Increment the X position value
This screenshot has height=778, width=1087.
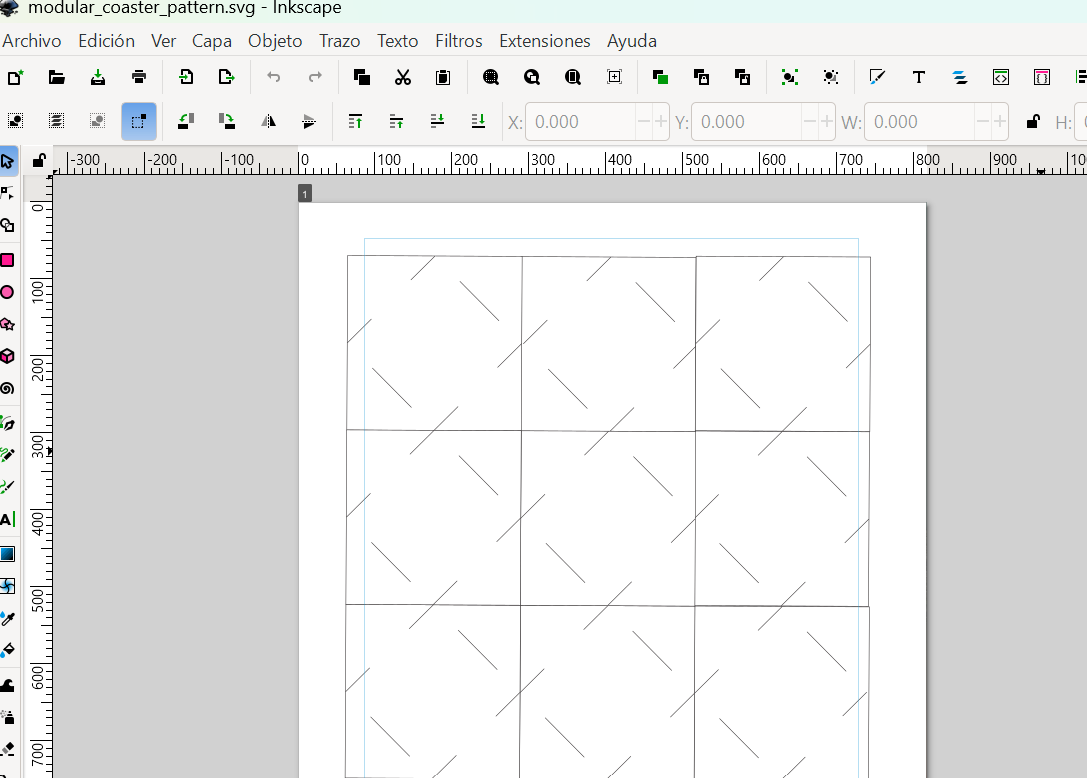click(660, 122)
